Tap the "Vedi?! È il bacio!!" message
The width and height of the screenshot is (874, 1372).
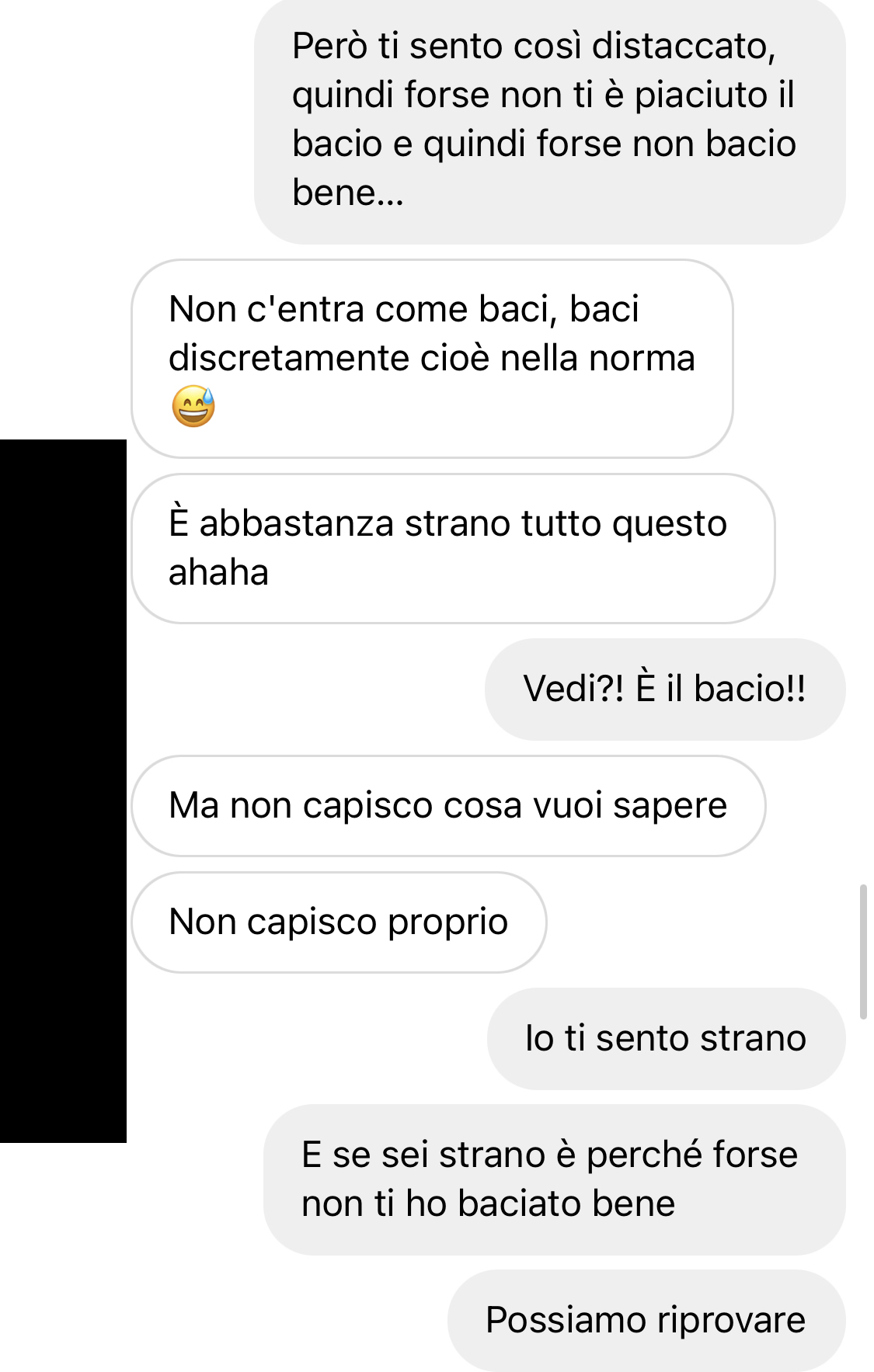pyautogui.click(x=665, y=689)
